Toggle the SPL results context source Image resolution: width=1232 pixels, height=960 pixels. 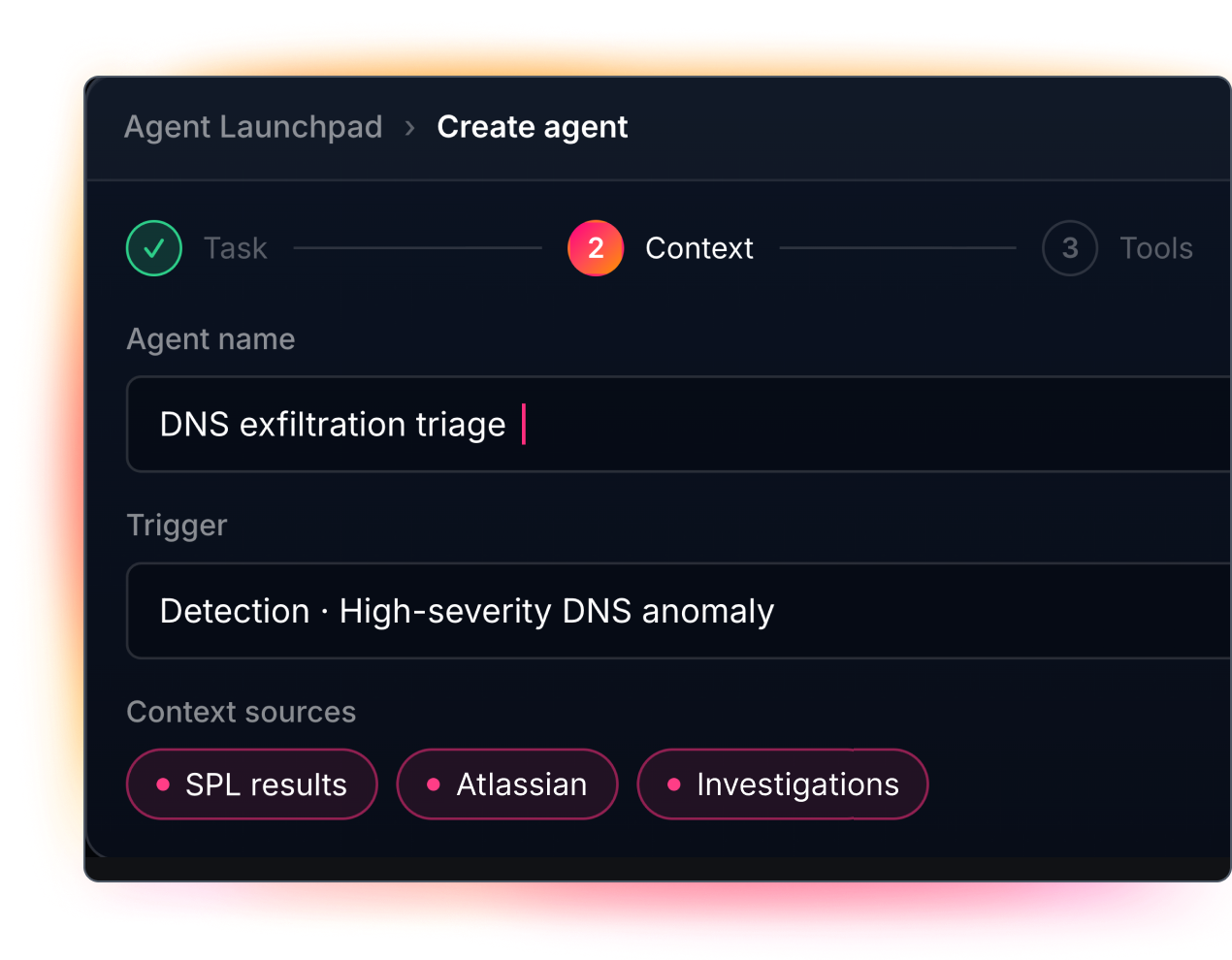click(252, 784)
